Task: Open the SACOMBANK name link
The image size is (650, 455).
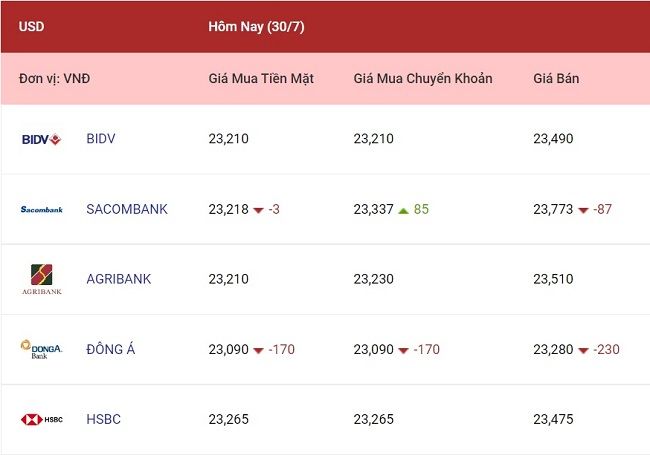Action: point(127,209)
